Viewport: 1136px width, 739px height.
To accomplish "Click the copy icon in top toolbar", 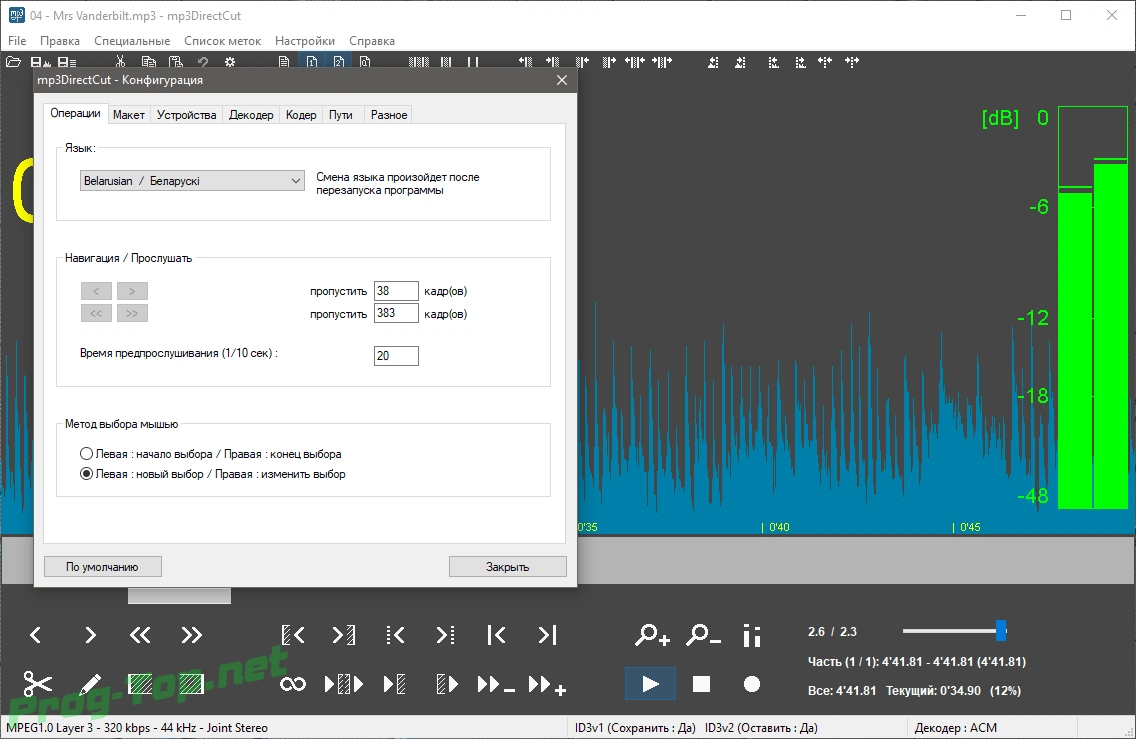I will coord(149,62).
